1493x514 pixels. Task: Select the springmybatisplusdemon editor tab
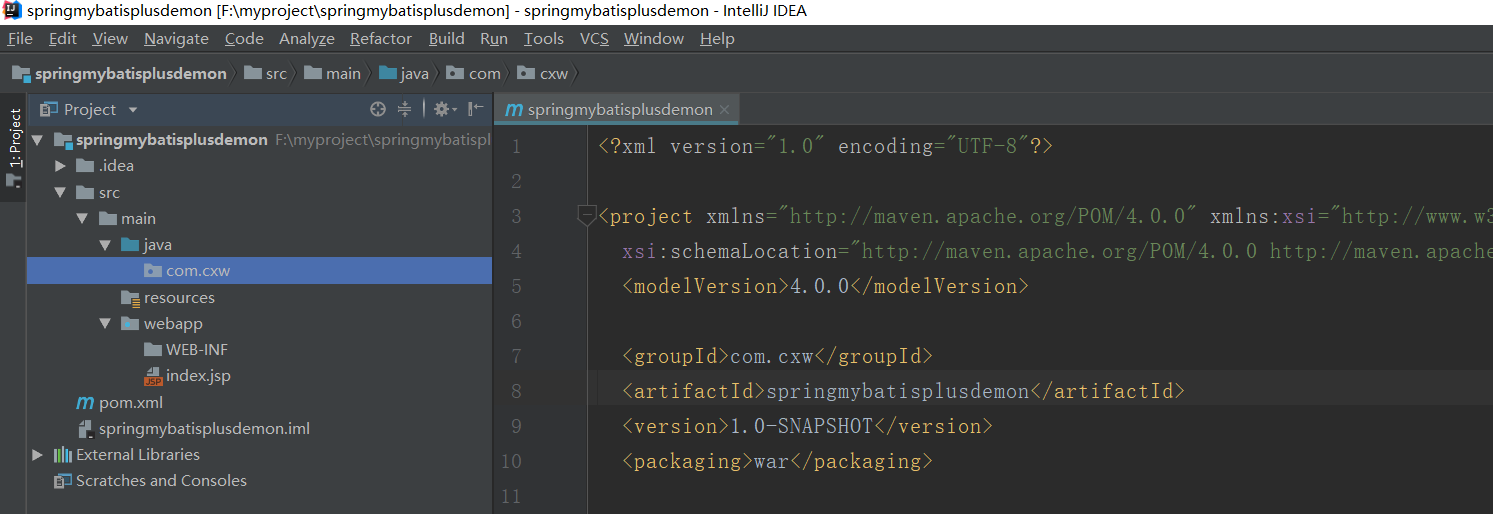pos(618,109)
